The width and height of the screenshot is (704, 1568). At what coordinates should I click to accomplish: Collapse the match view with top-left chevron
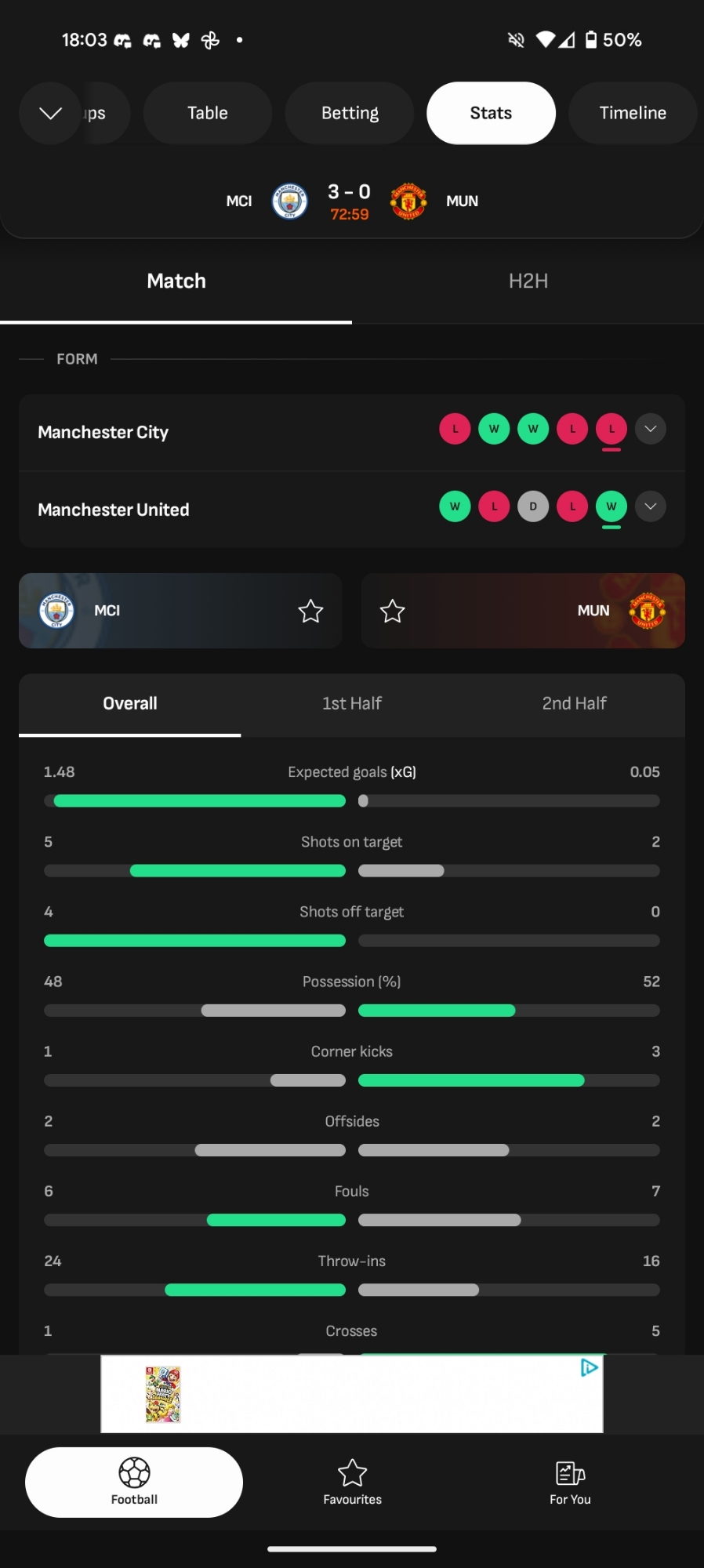tap(51, 114)
